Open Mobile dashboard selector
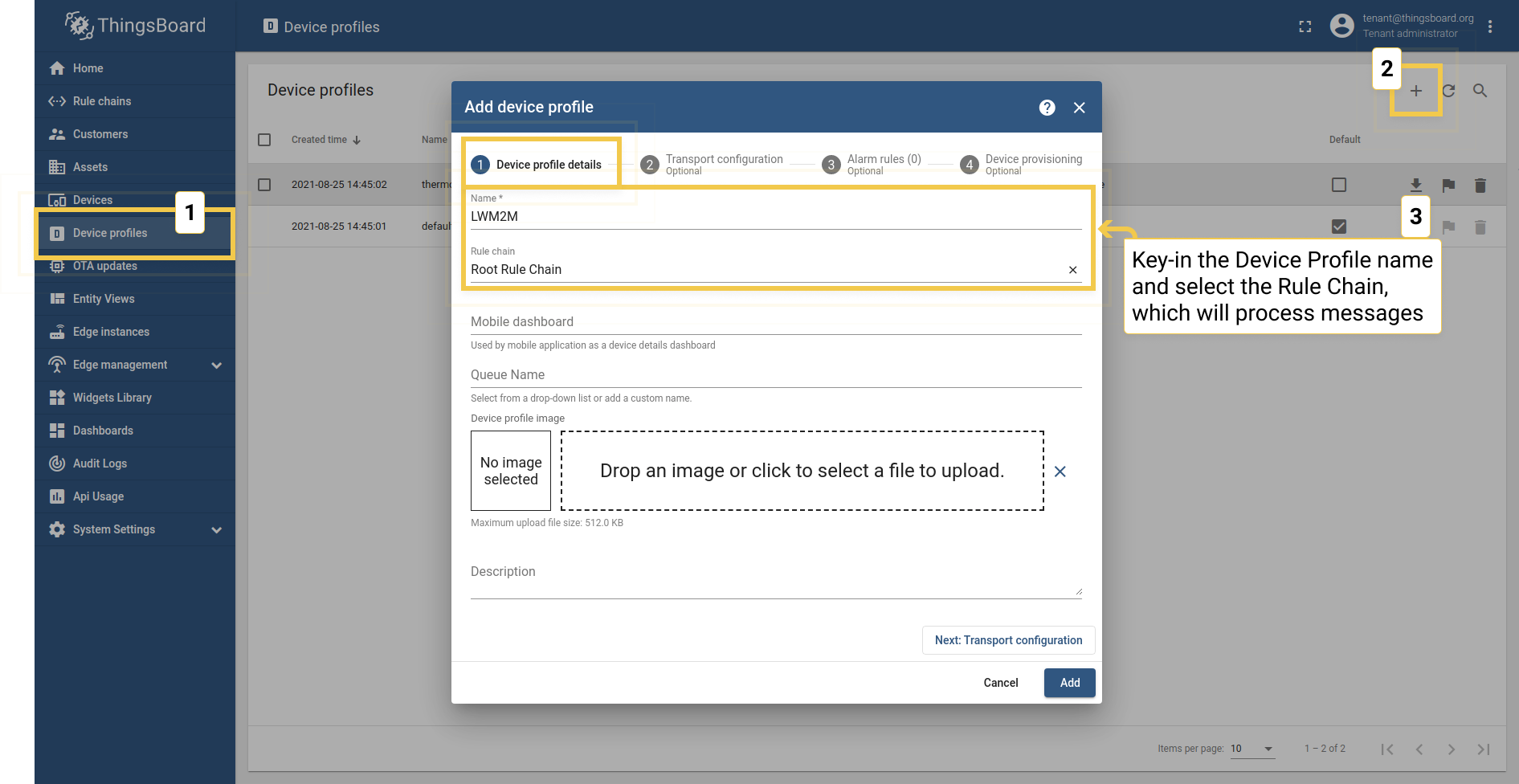 [x=776, y=322]
